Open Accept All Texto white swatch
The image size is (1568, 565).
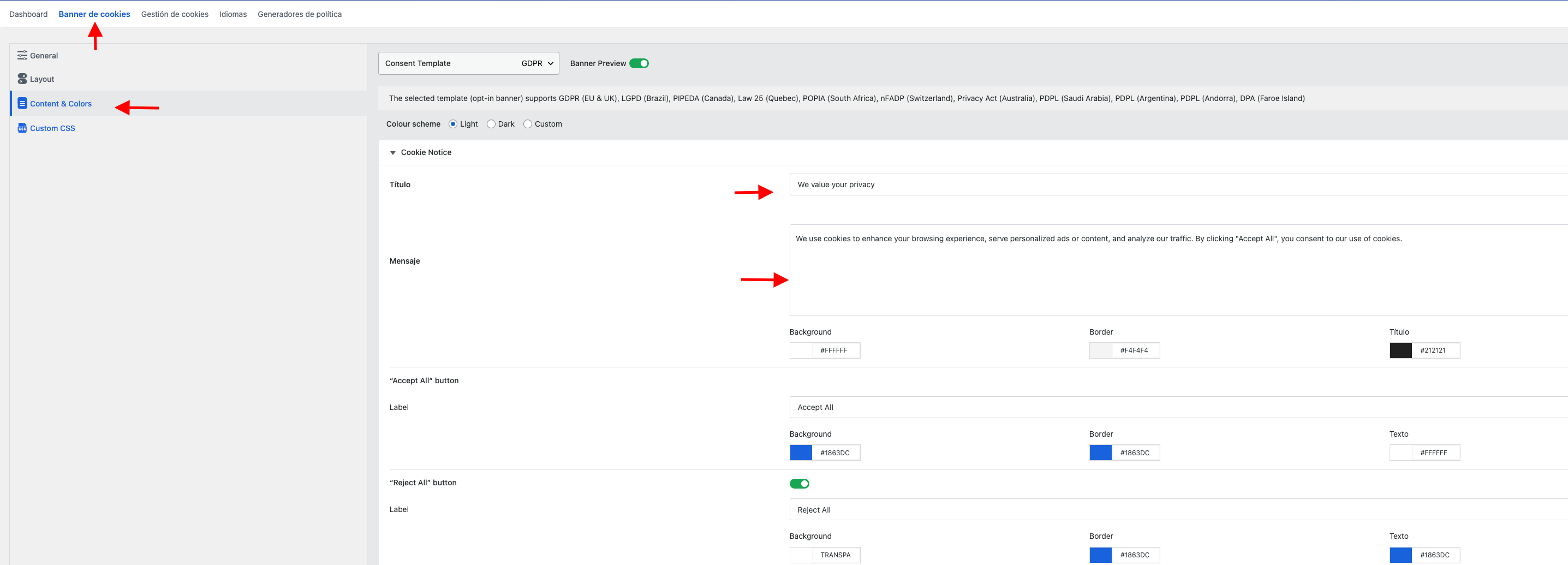click(1400, 453)
